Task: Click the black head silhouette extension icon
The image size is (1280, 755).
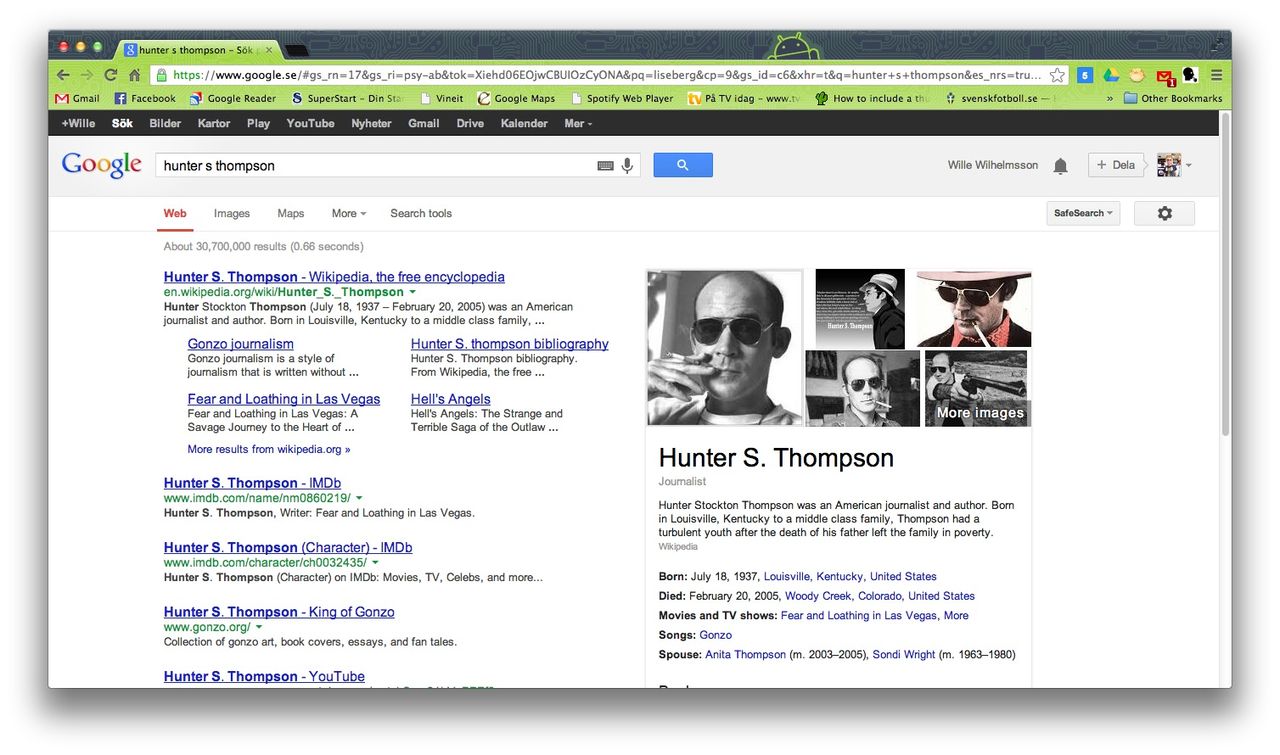Action: [x=1190, y=75]
